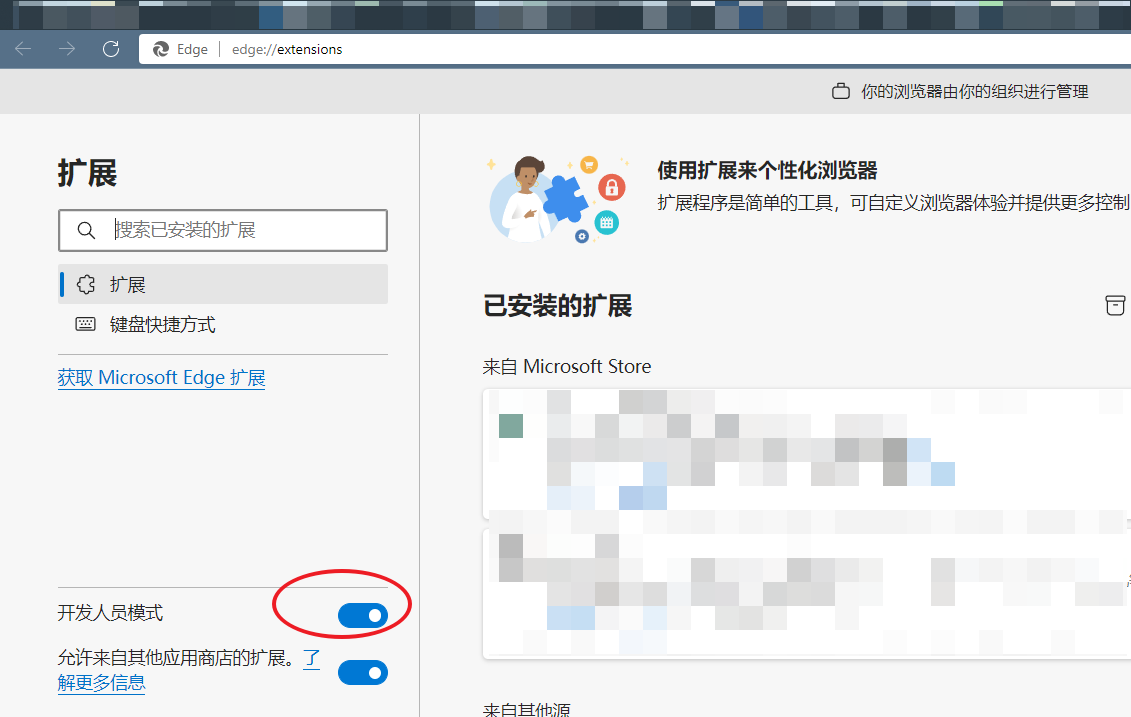Viewport: 1131px width, 717px height.
Task: Click 你的浏览器由你的组织进行管理 notice text
Action: tap(974, 92)
